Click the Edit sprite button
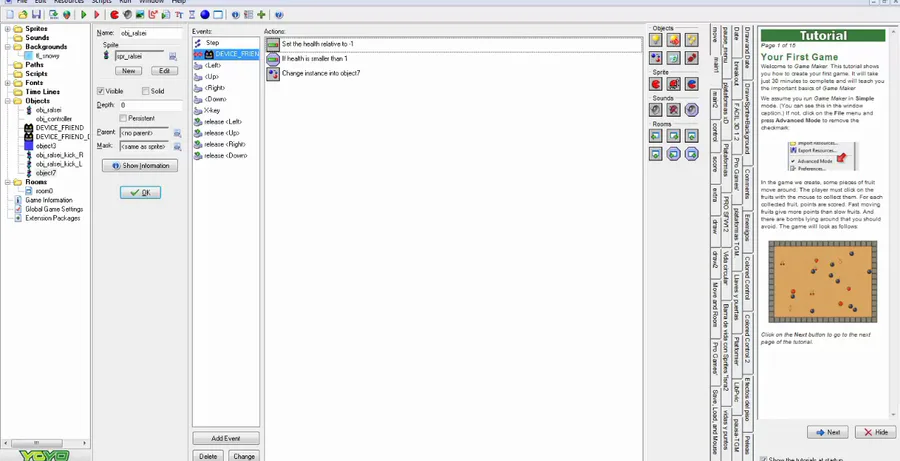Screen dimensions: 900x461 click(164, 71)
